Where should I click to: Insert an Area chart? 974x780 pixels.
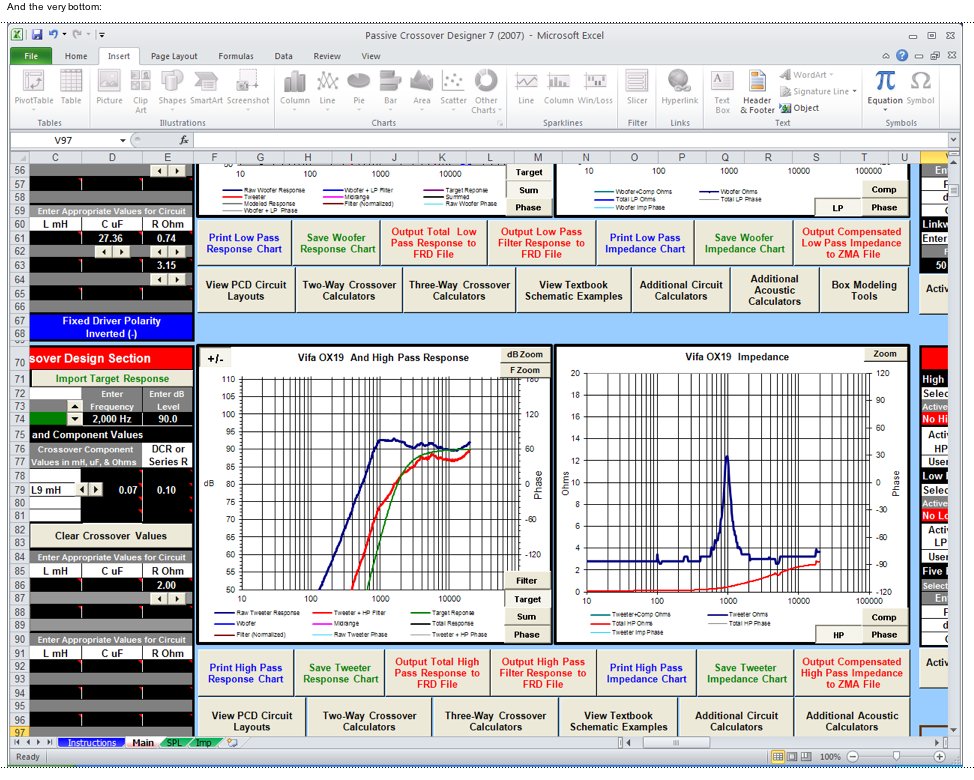(x=422, y=90)
